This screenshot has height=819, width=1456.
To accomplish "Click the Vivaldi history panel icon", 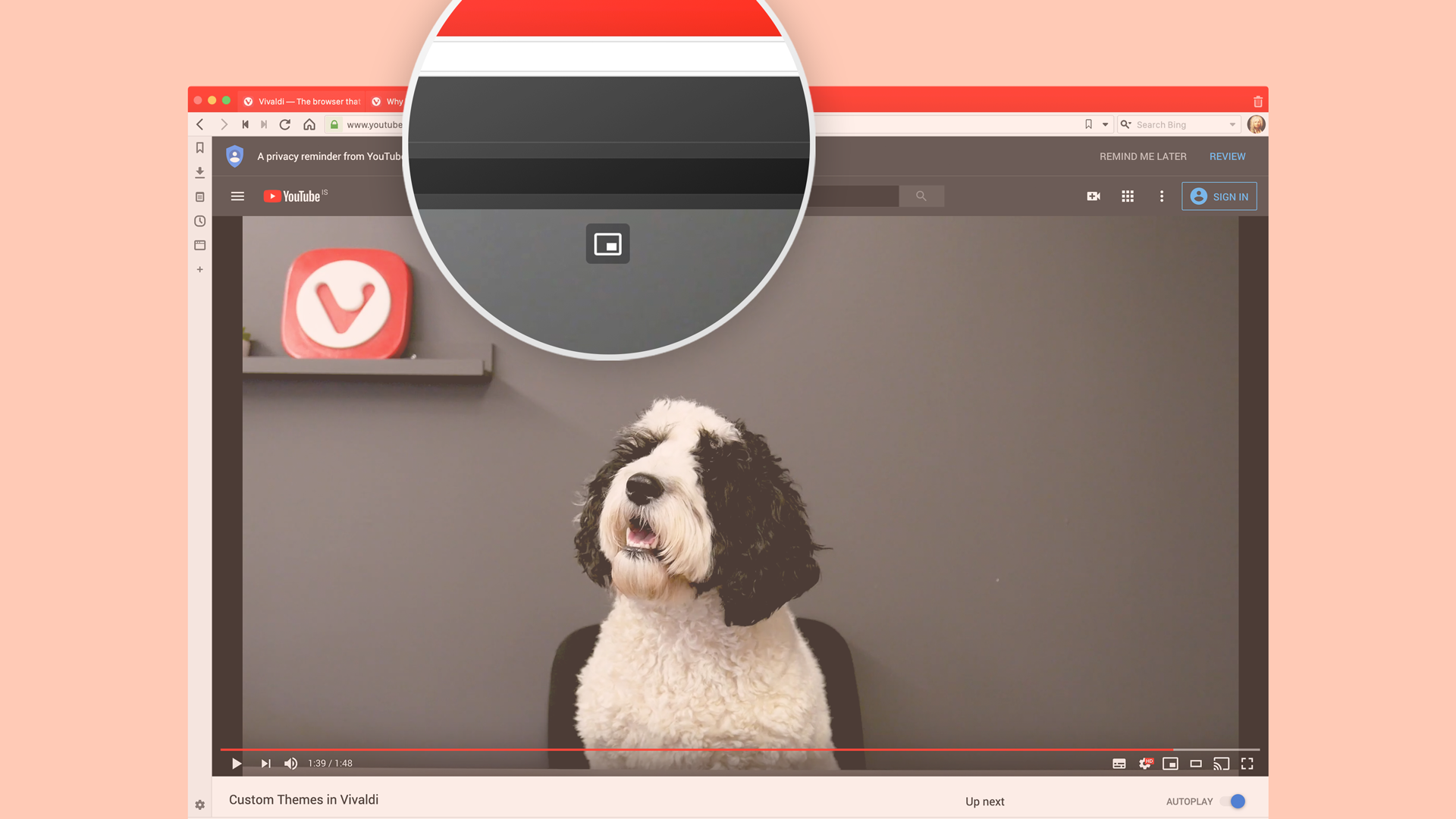I will click(x=199, y=221).
